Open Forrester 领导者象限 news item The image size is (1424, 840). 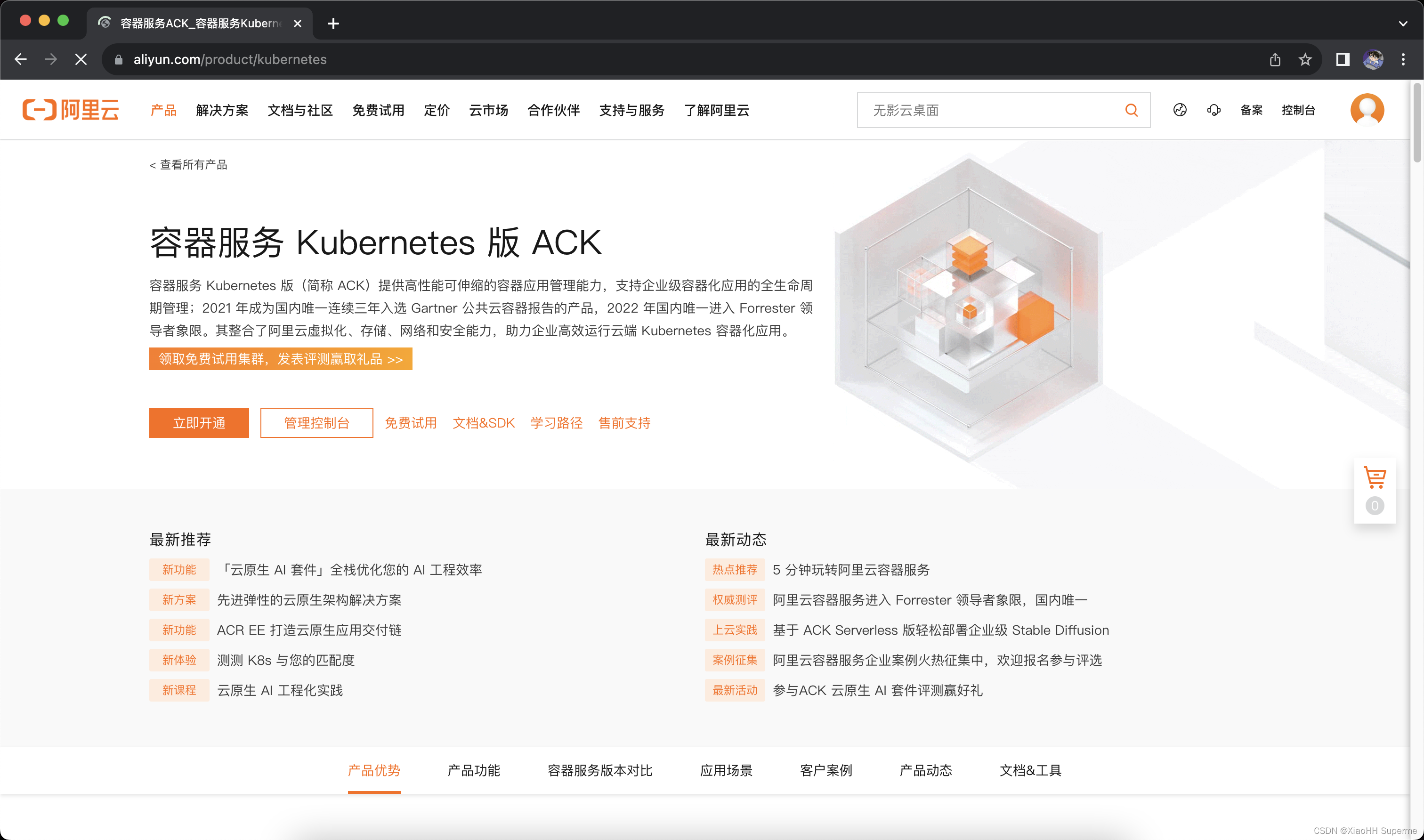(930, 600)
